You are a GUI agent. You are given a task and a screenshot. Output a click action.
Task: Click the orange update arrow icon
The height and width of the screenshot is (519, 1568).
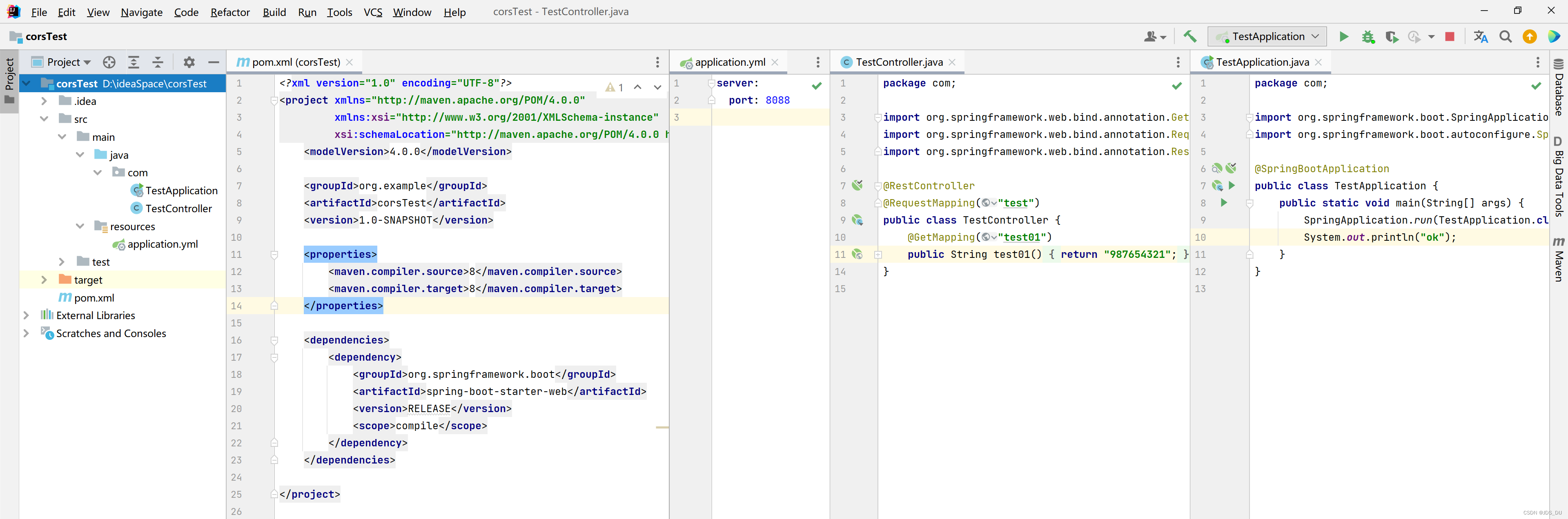tap(1530, 36)
